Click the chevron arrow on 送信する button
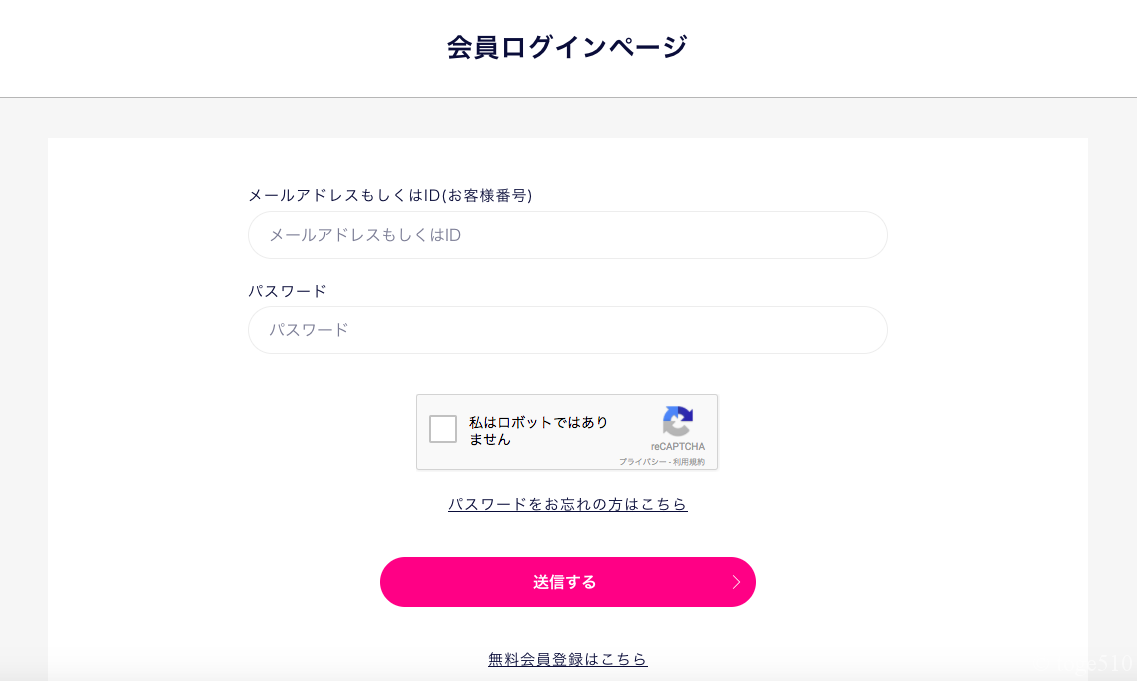This screenshot has height=681, width=1137. (736, 582)
